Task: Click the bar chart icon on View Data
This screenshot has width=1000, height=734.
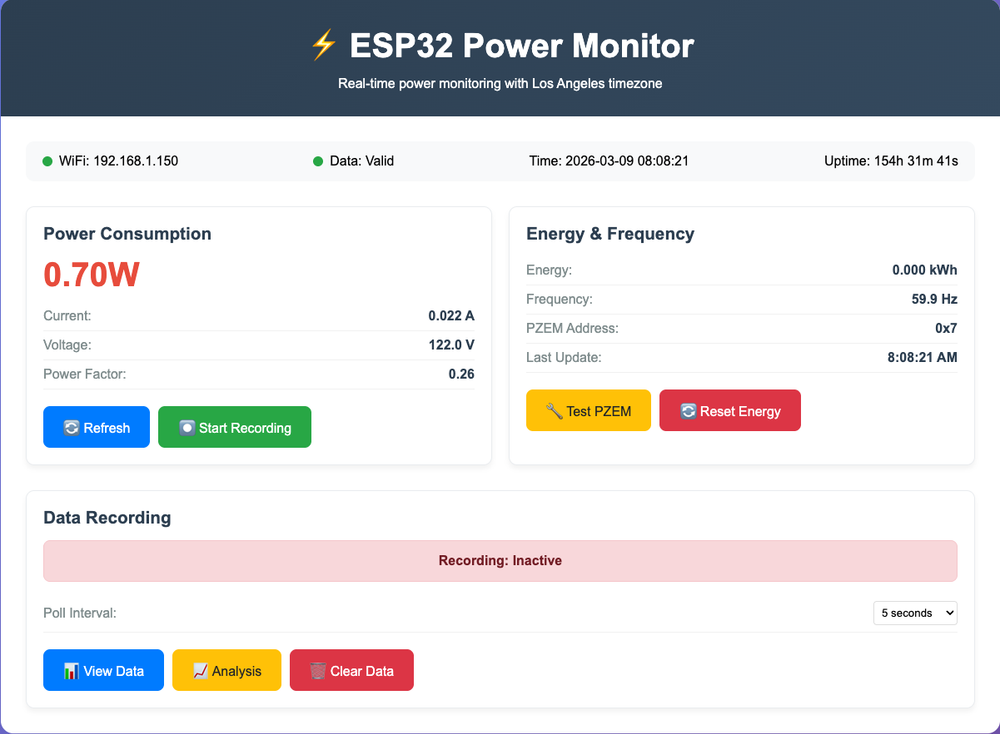Action: point(71,670)
